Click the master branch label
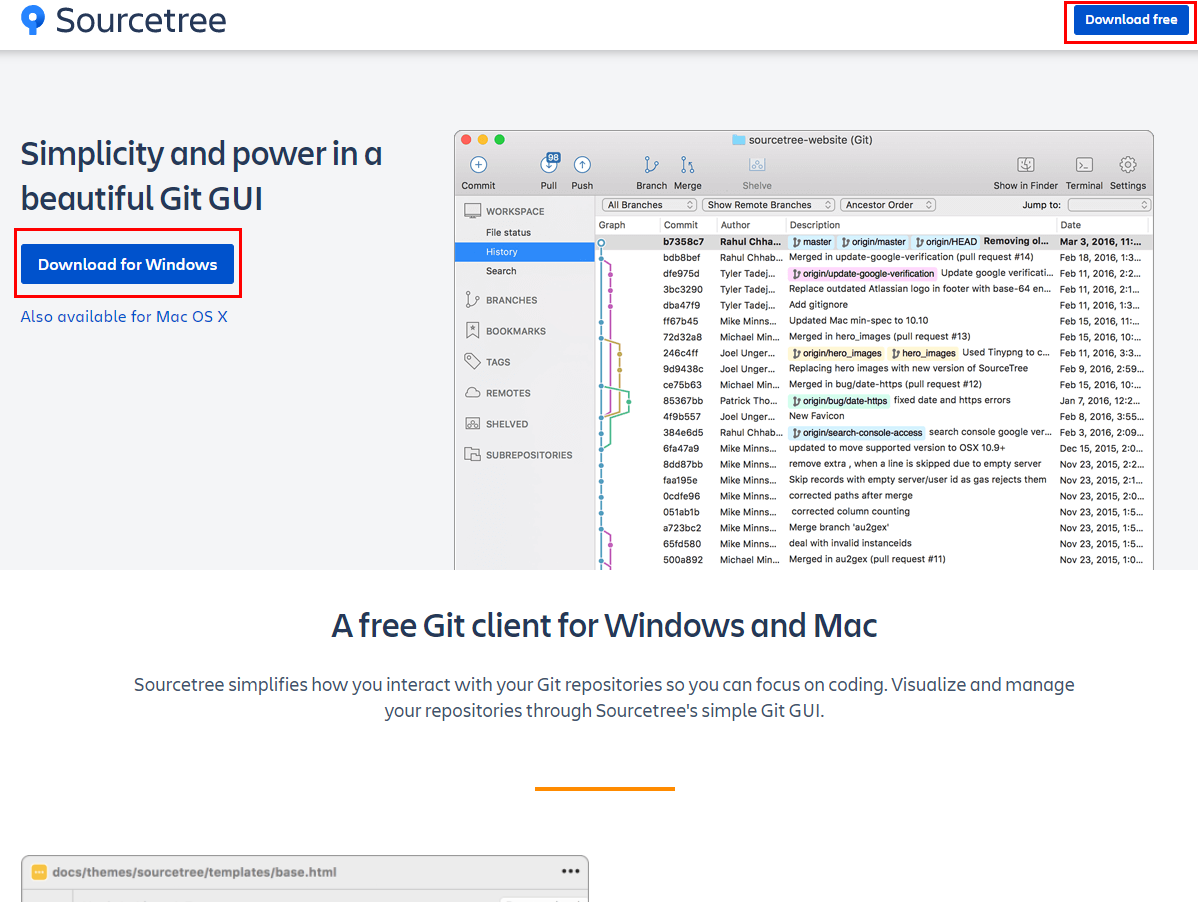Image resolution: width=1198 pixels, height=902 pixels. (811, 242)
